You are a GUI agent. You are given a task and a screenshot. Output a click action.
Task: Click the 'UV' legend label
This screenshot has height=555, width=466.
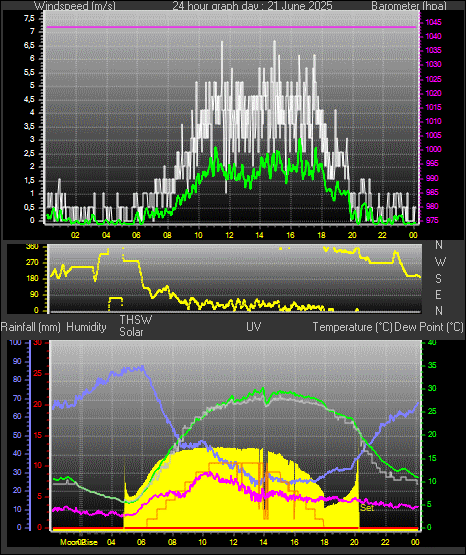pyautogui.click(x=254, y=327)
